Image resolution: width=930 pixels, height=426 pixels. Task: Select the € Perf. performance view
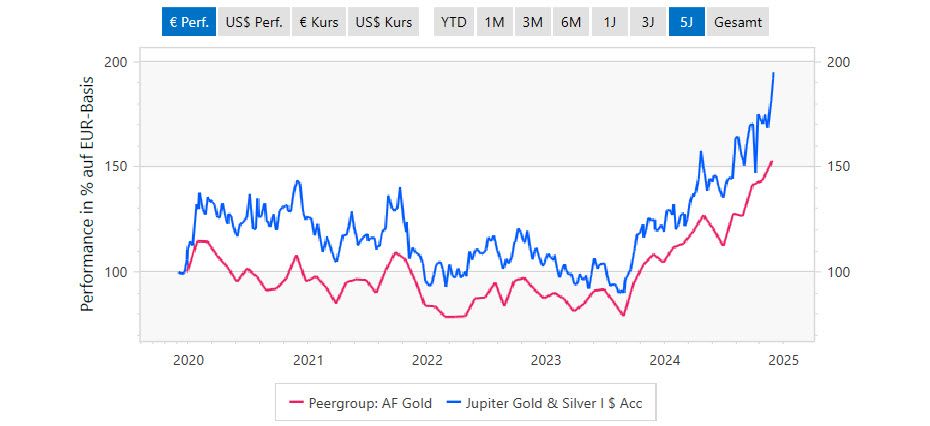click(x=188, y=23)
